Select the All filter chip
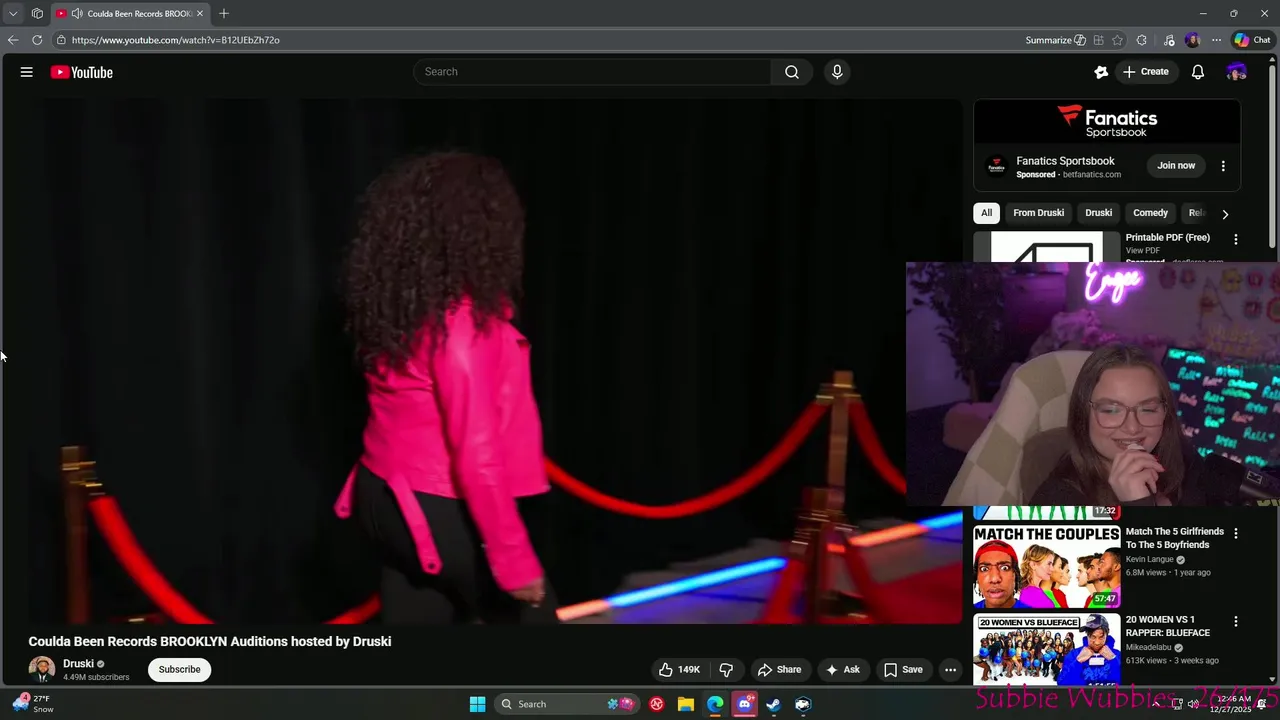1280x720 pixels. pyautogui.click(x=986, y=213)
